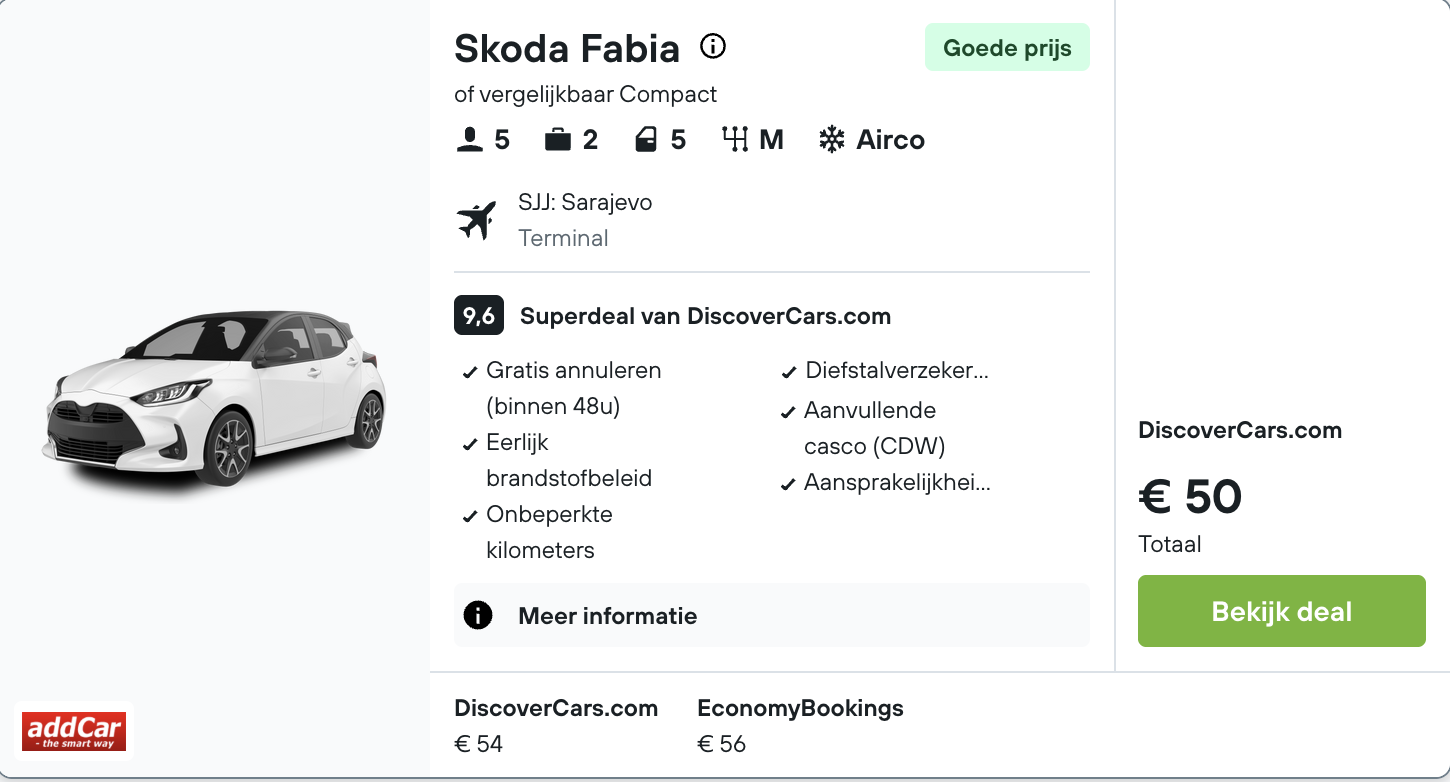This screenshot has width=1450, height=782.
Task: Click the passenger seats icon
Action: 469,140
